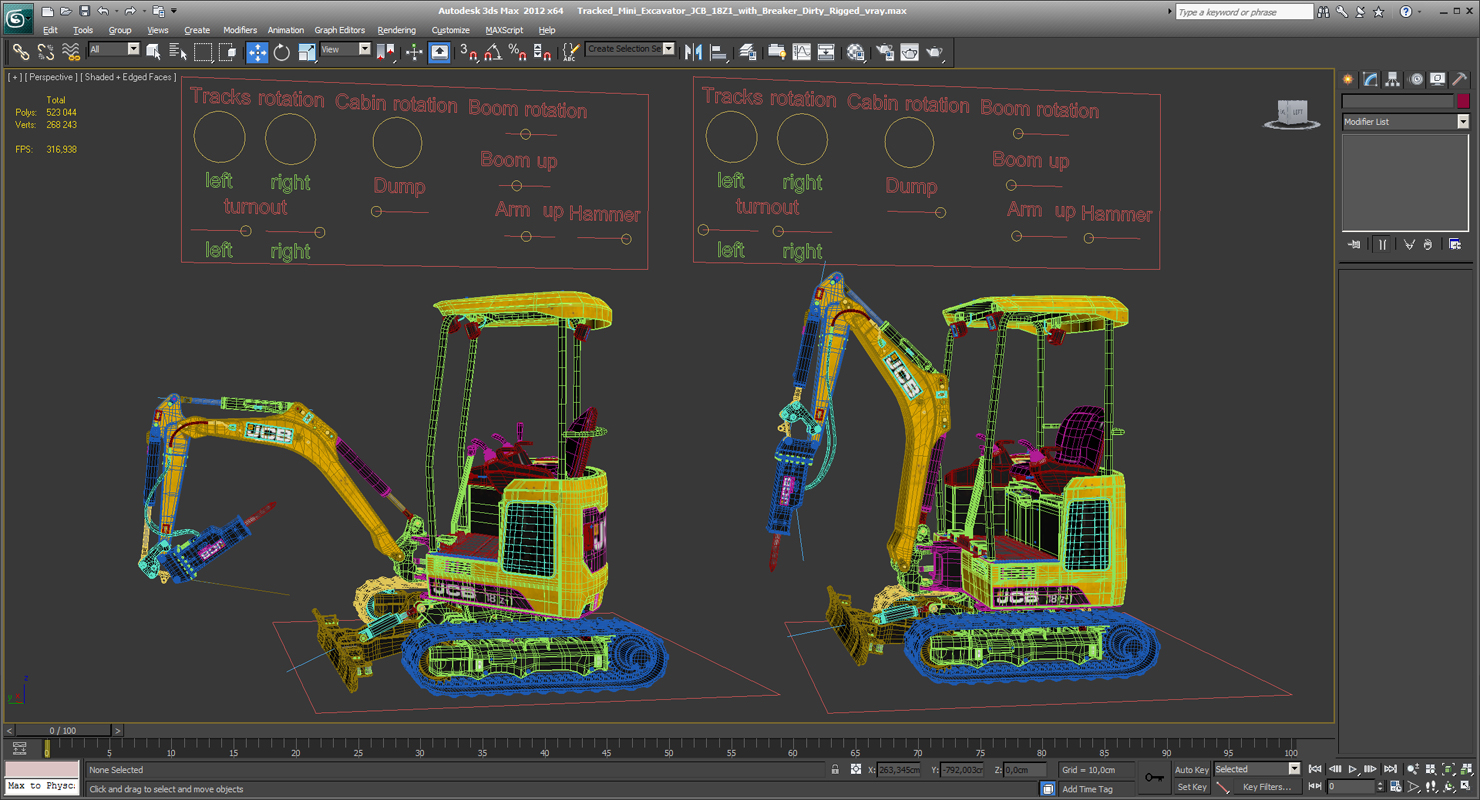This screenshot has height=800, width=1480.
Task: Select the Link tool in toolbar
Action: [x=20, y=52]
